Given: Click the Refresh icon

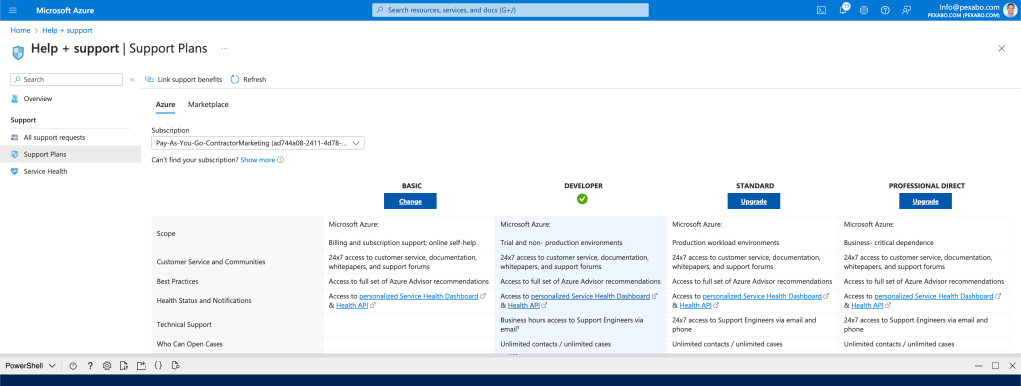Looking at the screenshot, I should [235, 79].
